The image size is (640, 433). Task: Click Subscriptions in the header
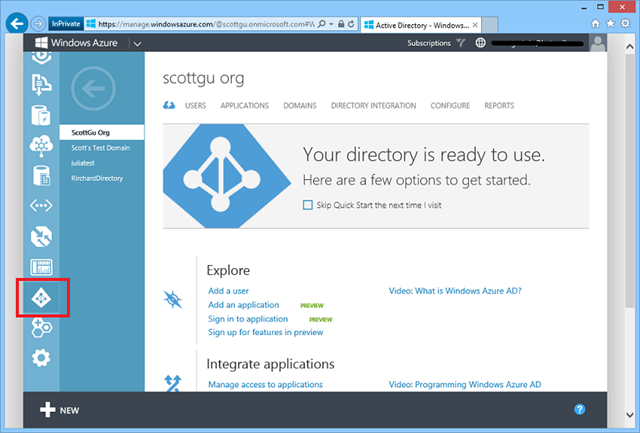coord(429,43)
